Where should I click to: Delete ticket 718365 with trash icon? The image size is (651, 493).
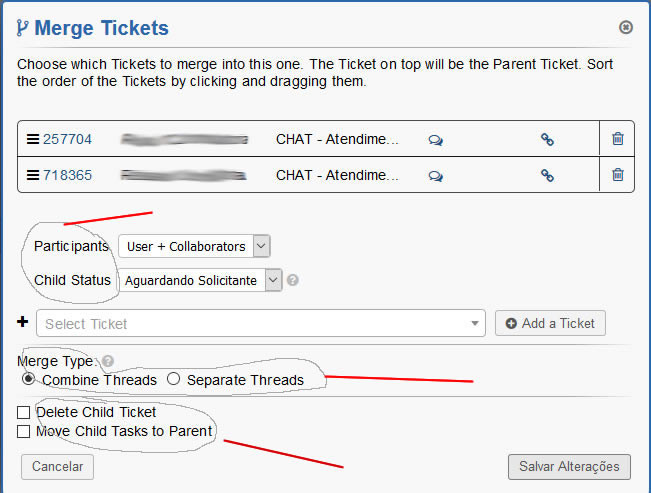[x=617, y=175]
